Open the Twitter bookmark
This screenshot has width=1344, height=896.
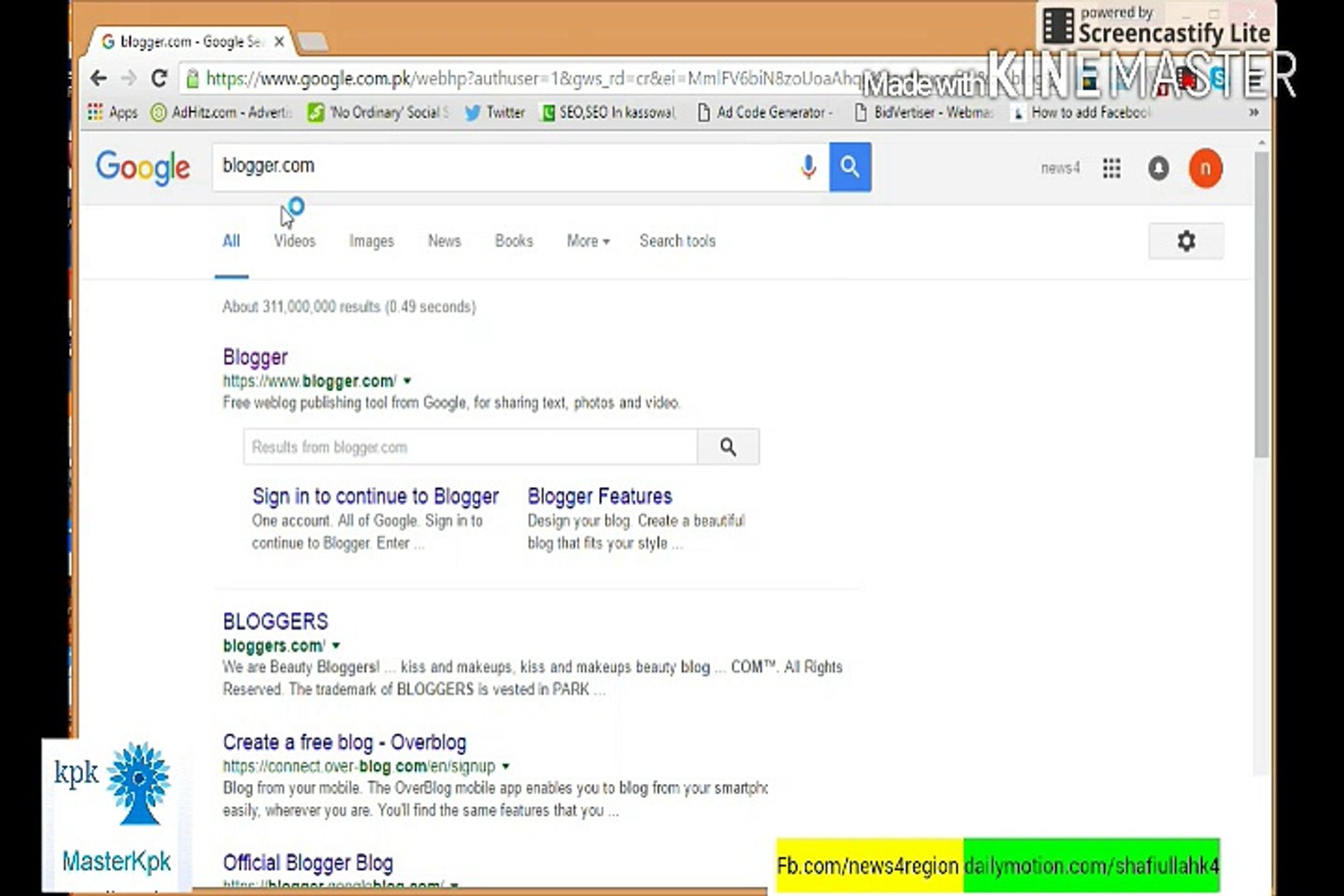click(495, 112)
